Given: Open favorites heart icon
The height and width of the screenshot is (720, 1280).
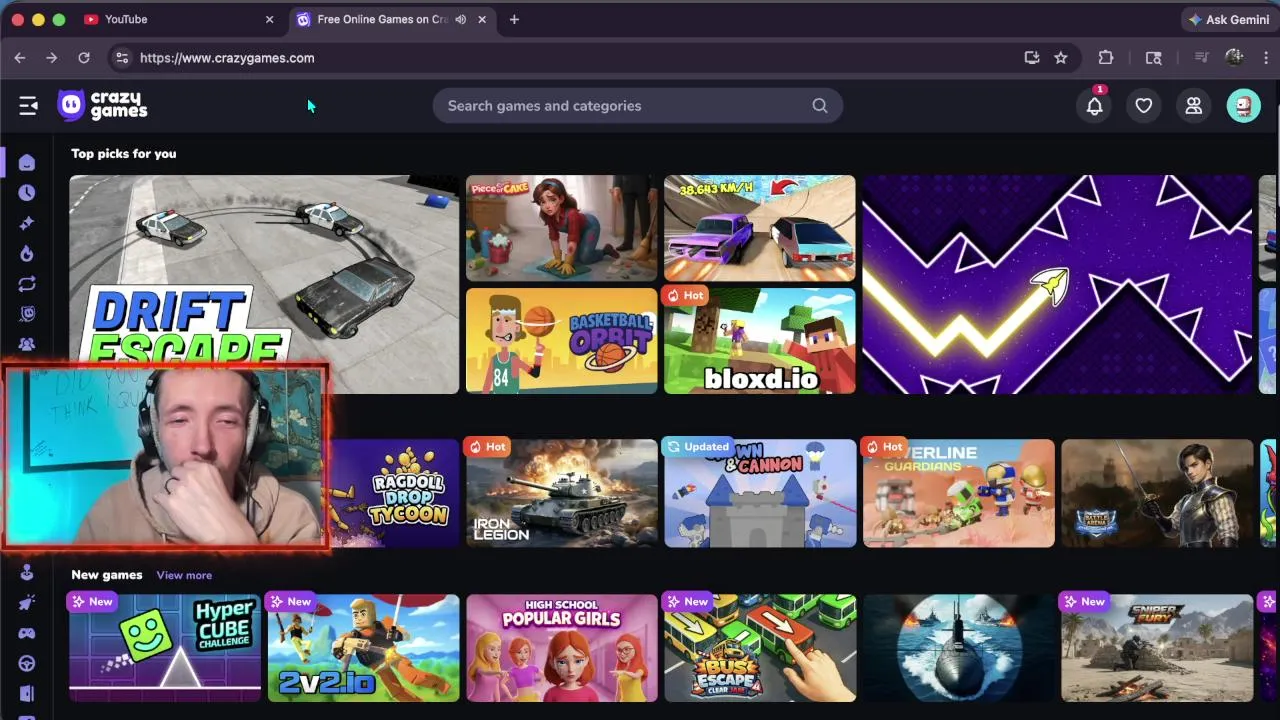Looking at the screenshot, I should click(1144, 106).
